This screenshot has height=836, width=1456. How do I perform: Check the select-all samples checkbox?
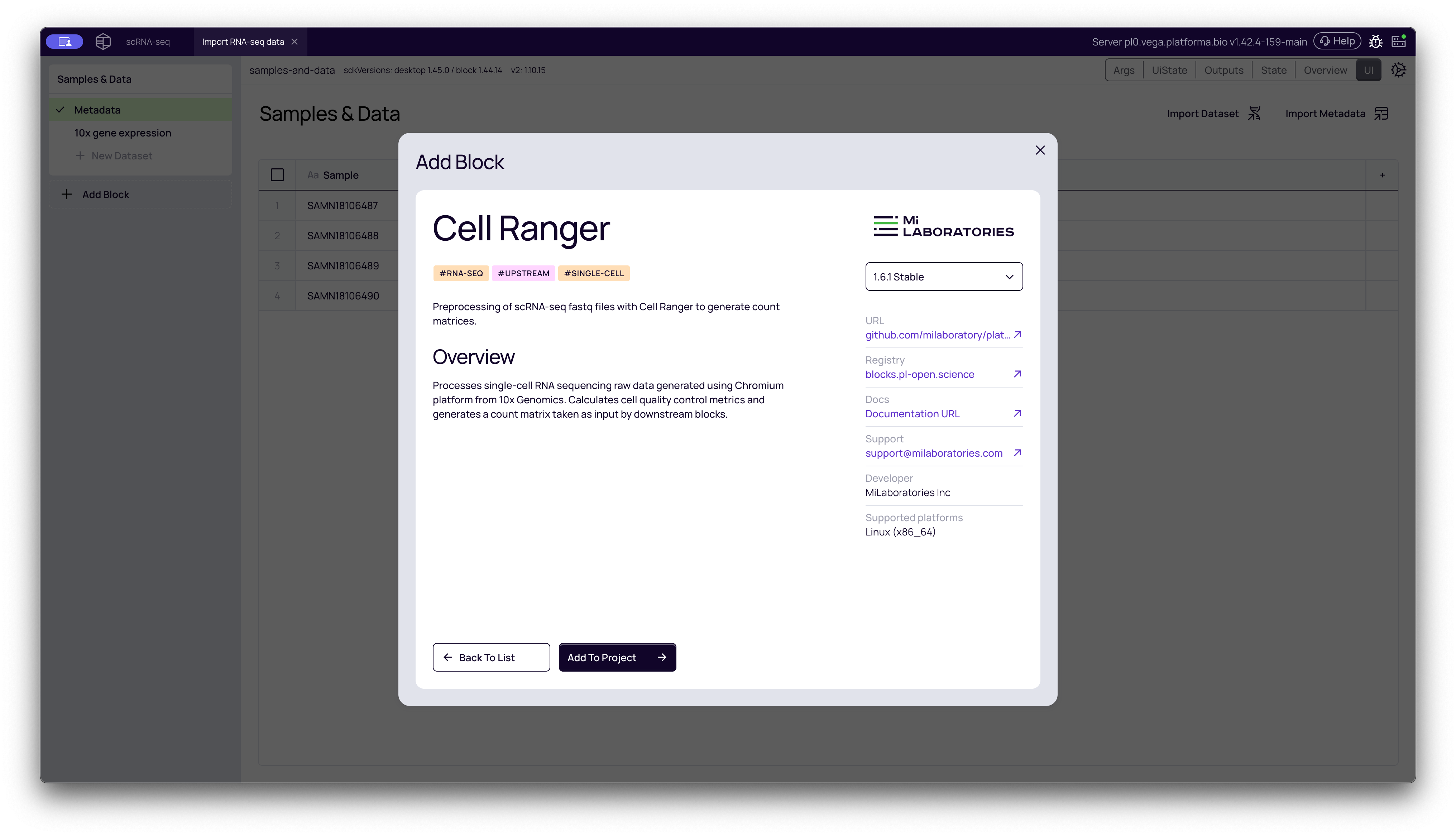pyautogui.click(x=277, y=174)
